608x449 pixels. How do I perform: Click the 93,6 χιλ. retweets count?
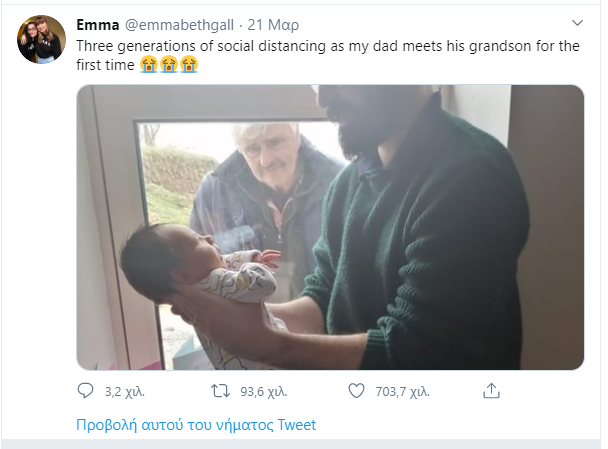point(264,392)
